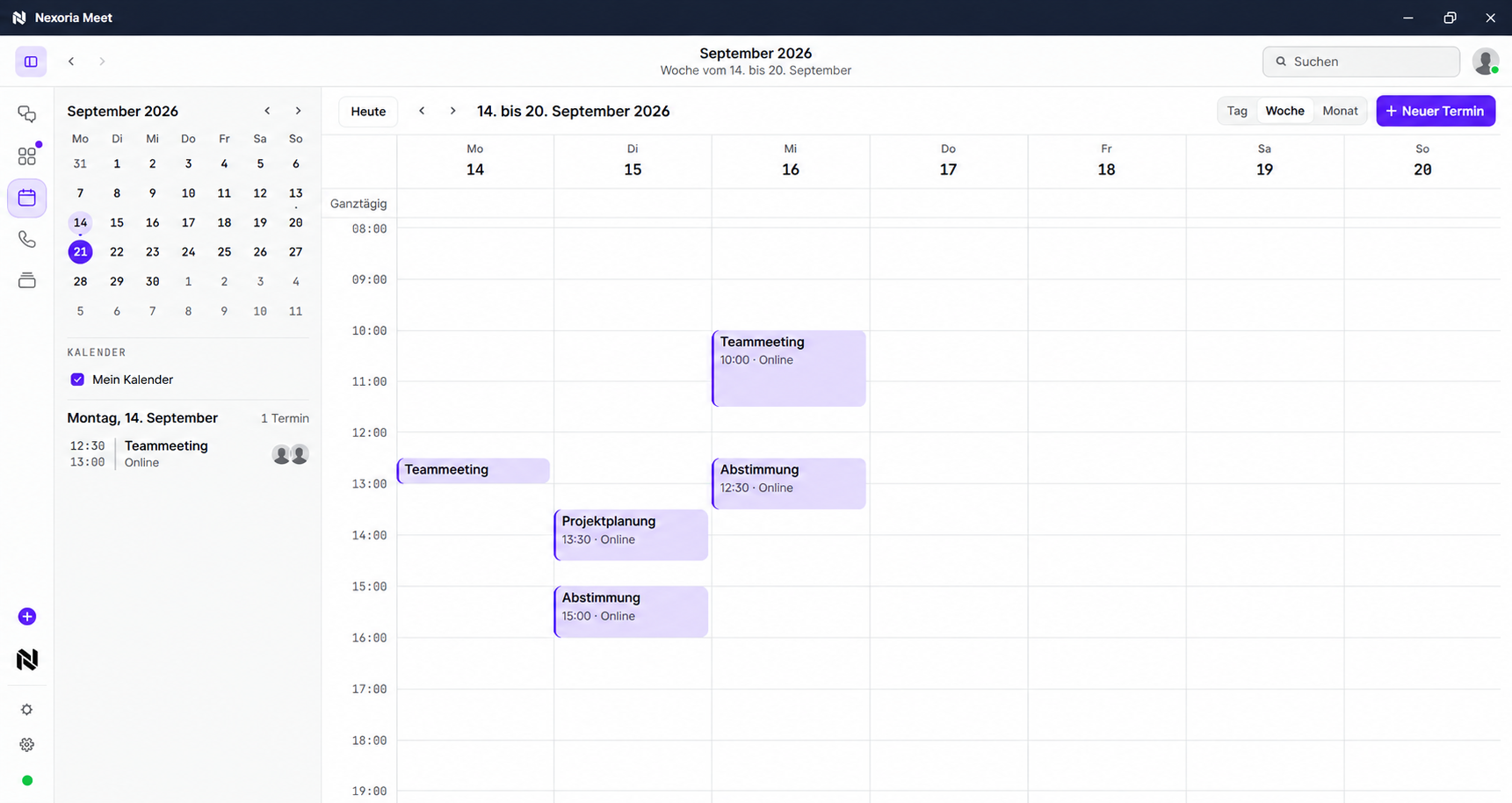Open the Projektplanung event on Tuesday
Screen dimensions: 1512x803
pyautogui.click(x=631, y=535)
